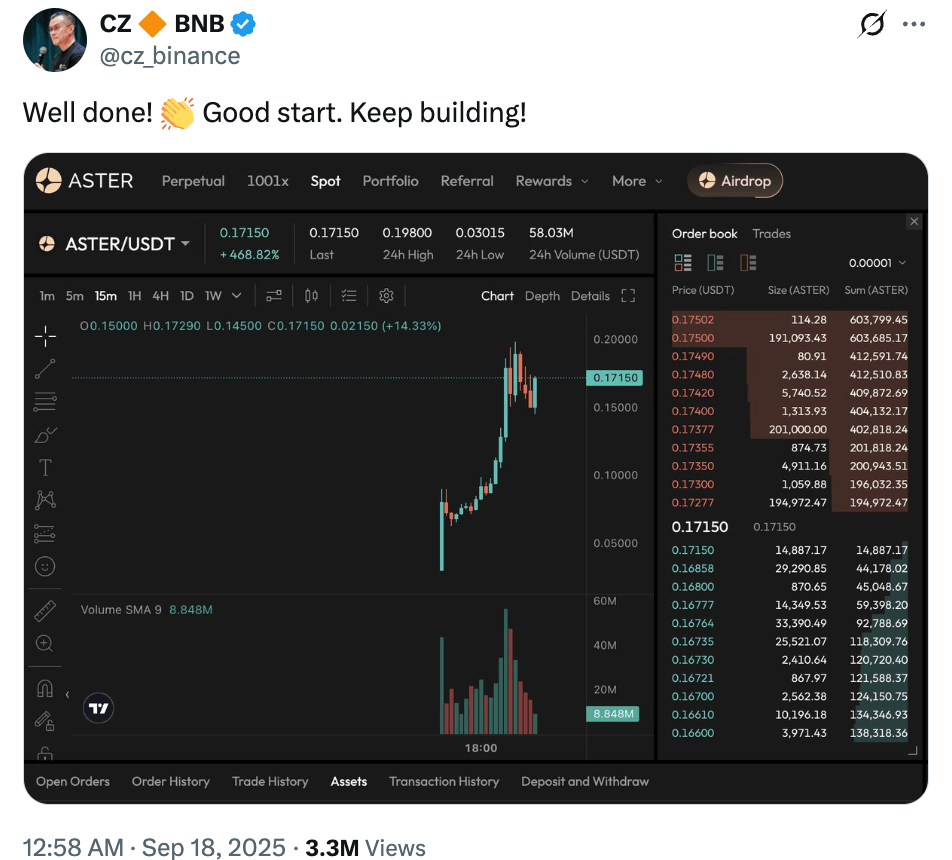Switch to the Depth tab
Viewport: 952px width, 860px height.
542,295
